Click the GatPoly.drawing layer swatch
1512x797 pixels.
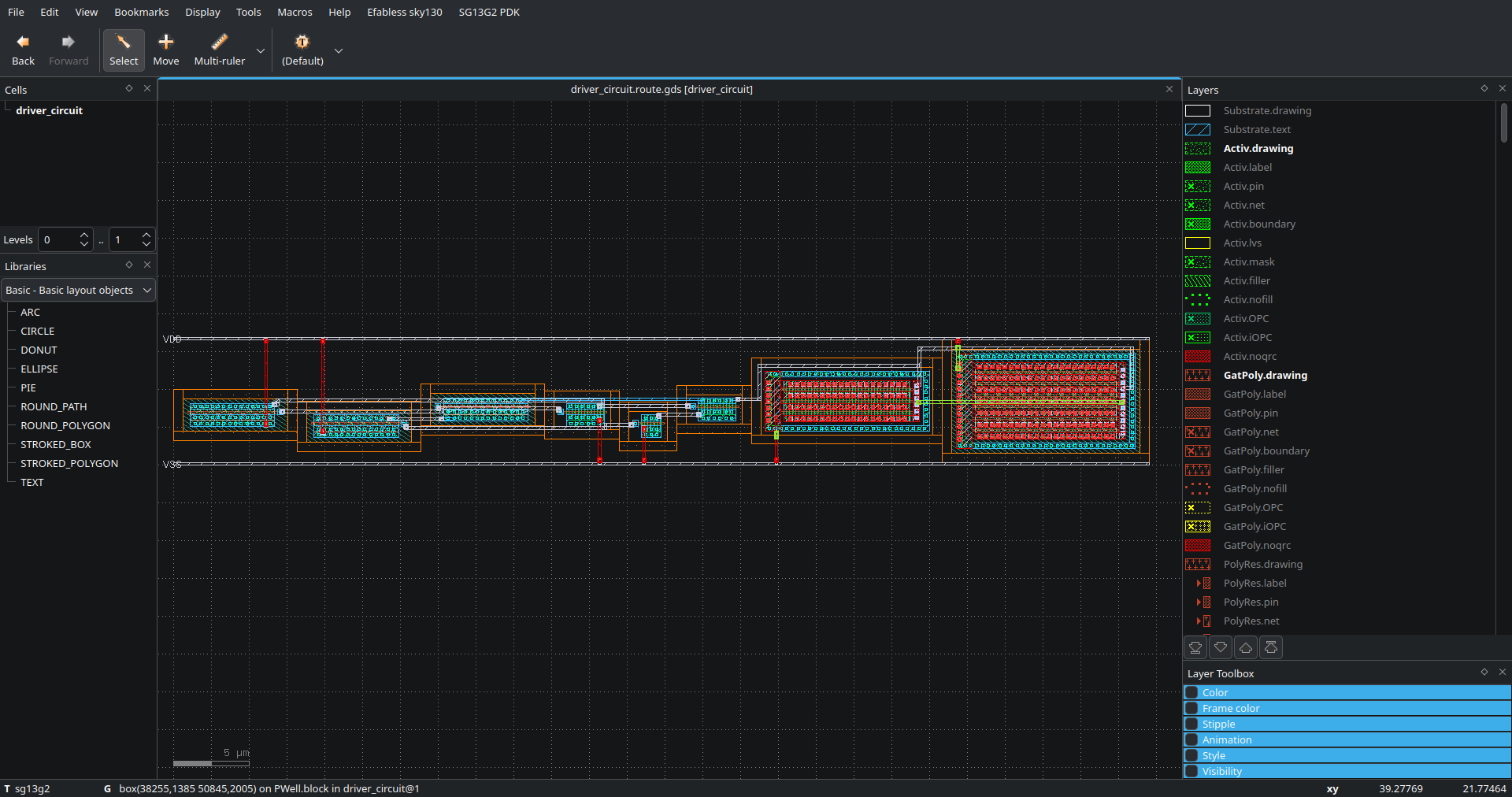(1198, 376)
